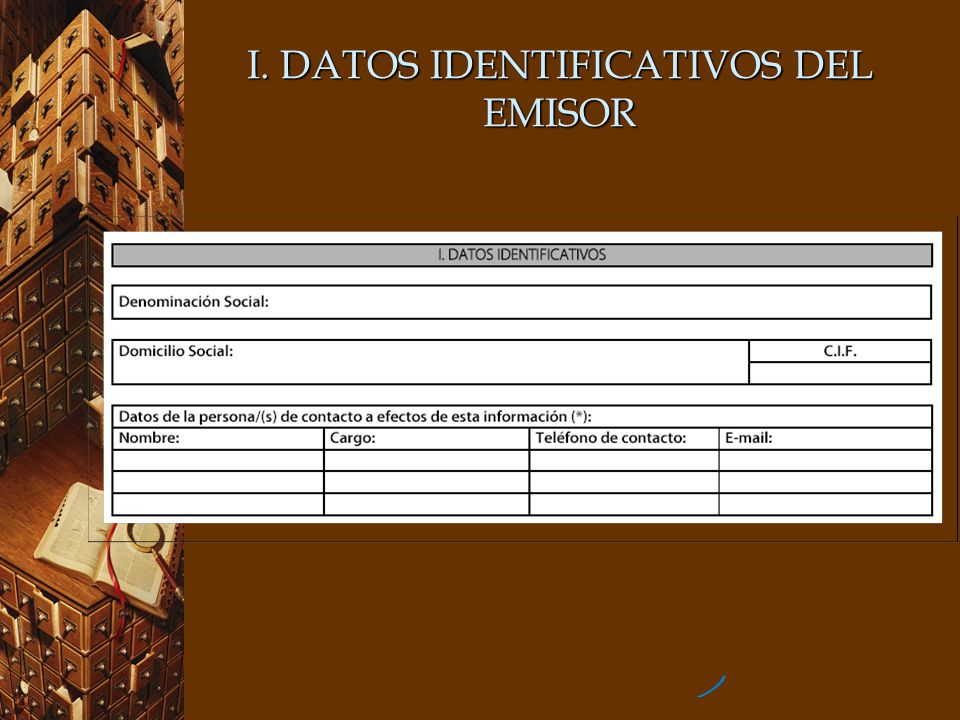The width and height of the screenshot is (960, 720).
Task: Click the 'Cargo:' column header
Action: pos(426,438)
